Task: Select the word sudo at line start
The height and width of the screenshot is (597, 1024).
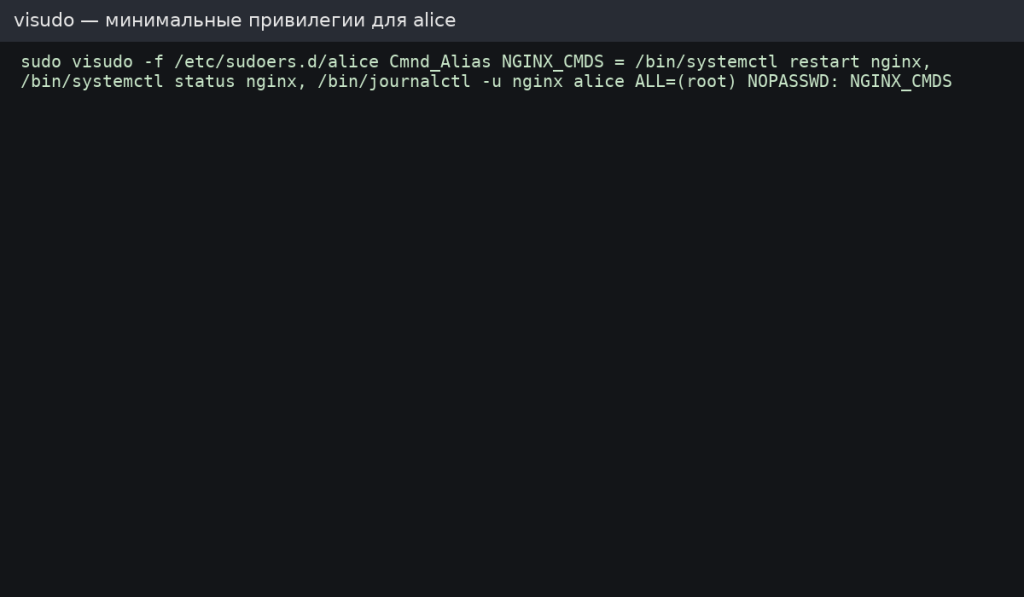Action: pyautogui.click(x=40, y=61)
